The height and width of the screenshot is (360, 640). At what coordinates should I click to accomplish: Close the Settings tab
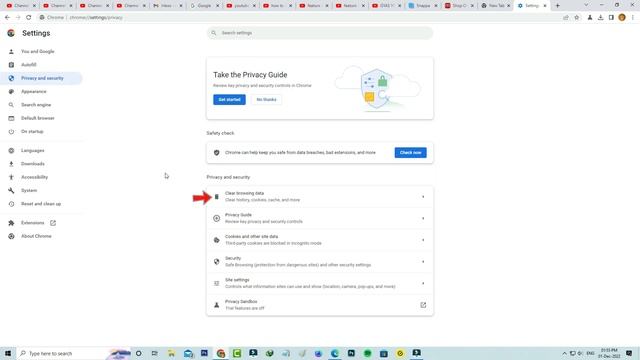click(x=544, y=6)
